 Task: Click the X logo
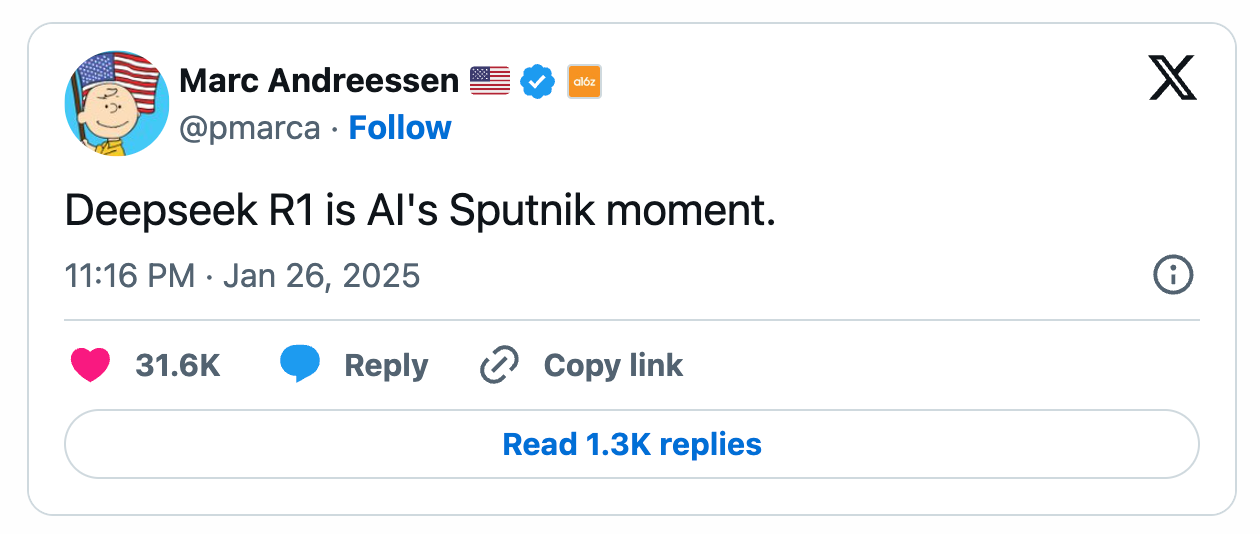(1173, 78)
